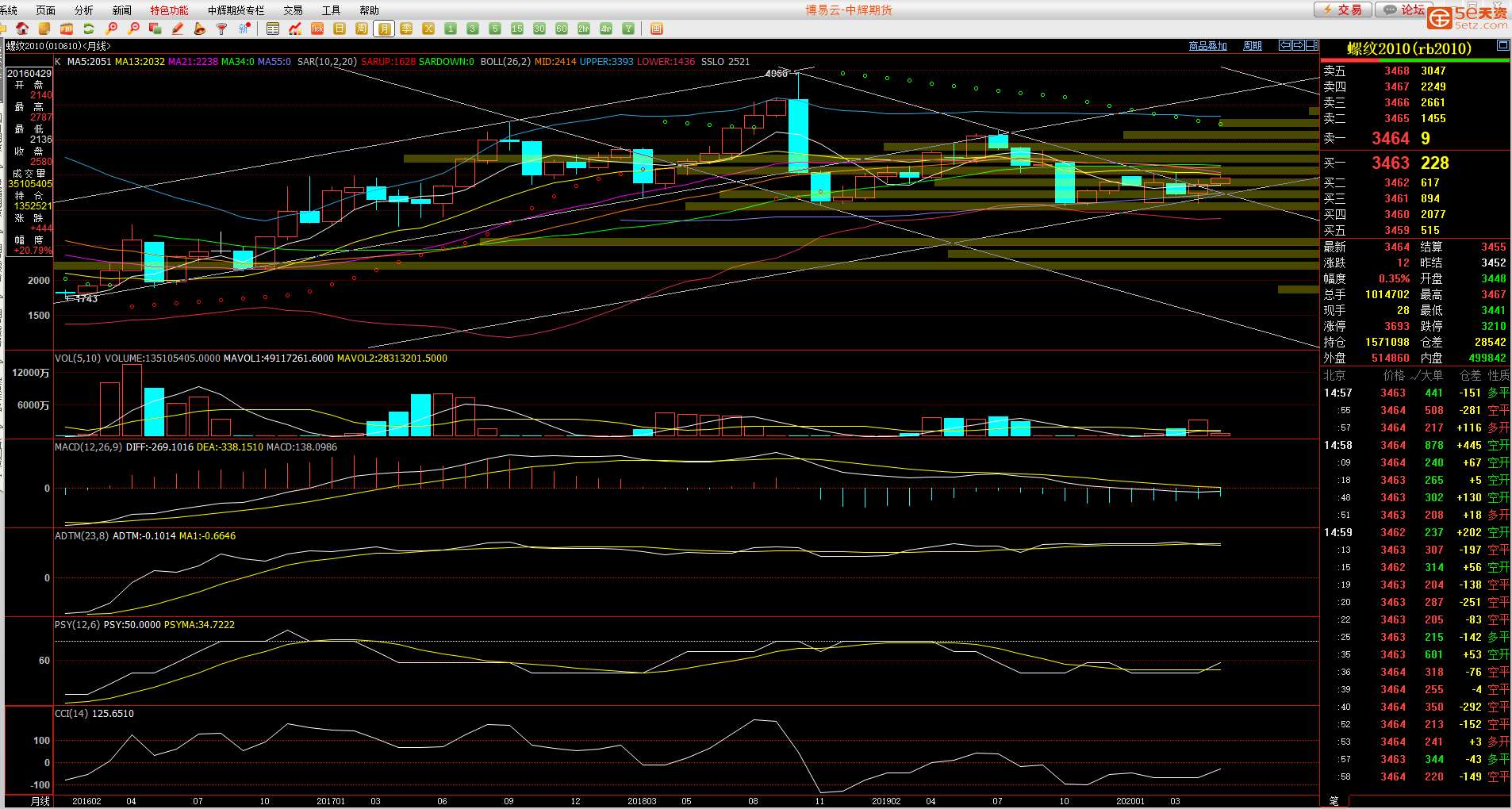Click the green refresh arrows icon

pyautogui.click(x=89, y=29)
